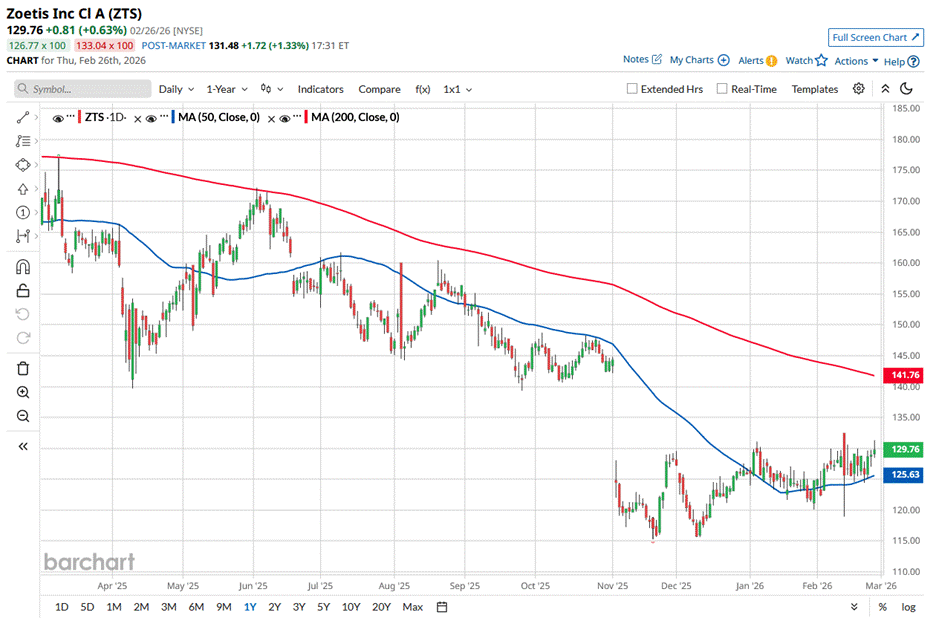
Task: Open the Fibonacci tools icon
Action: click(x=23, y=141)
